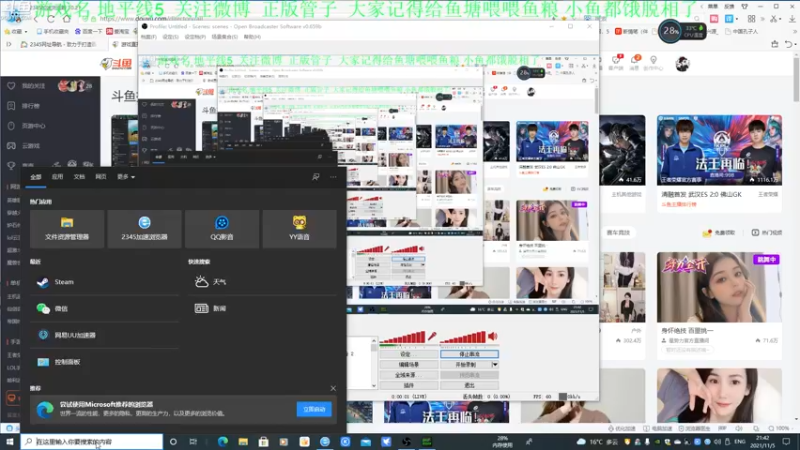The width and height of the screenshot is (800, 450).
Task: Click the 热门视频 link on Douyu
Action: click(766, 233)
